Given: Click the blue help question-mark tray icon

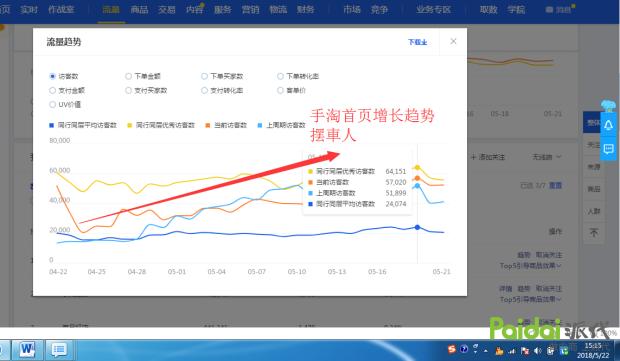Looking at the screenshot, I should (464, 349).
